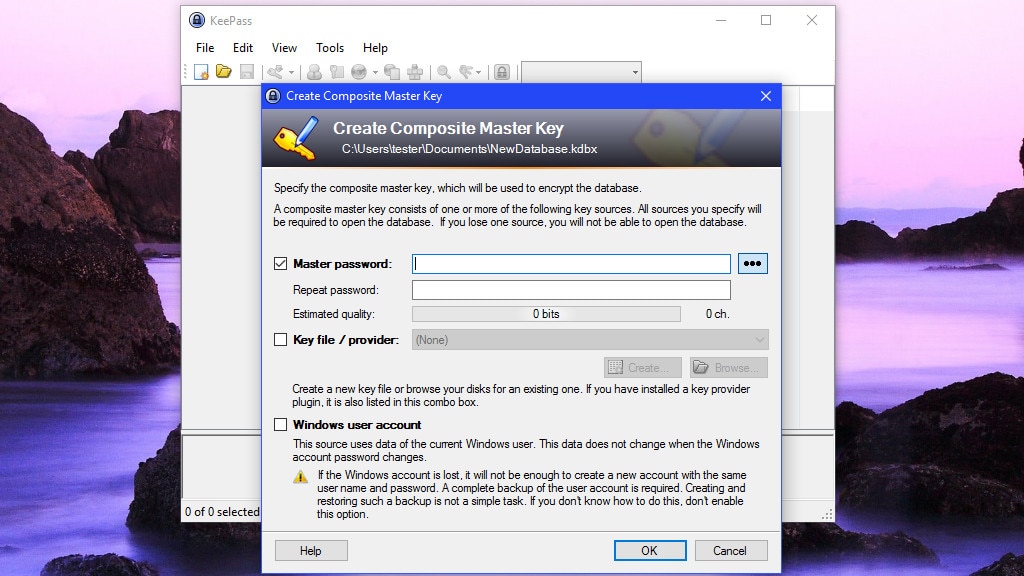
Task: Click the Copy User Name person icon
Action: [314, 72]
